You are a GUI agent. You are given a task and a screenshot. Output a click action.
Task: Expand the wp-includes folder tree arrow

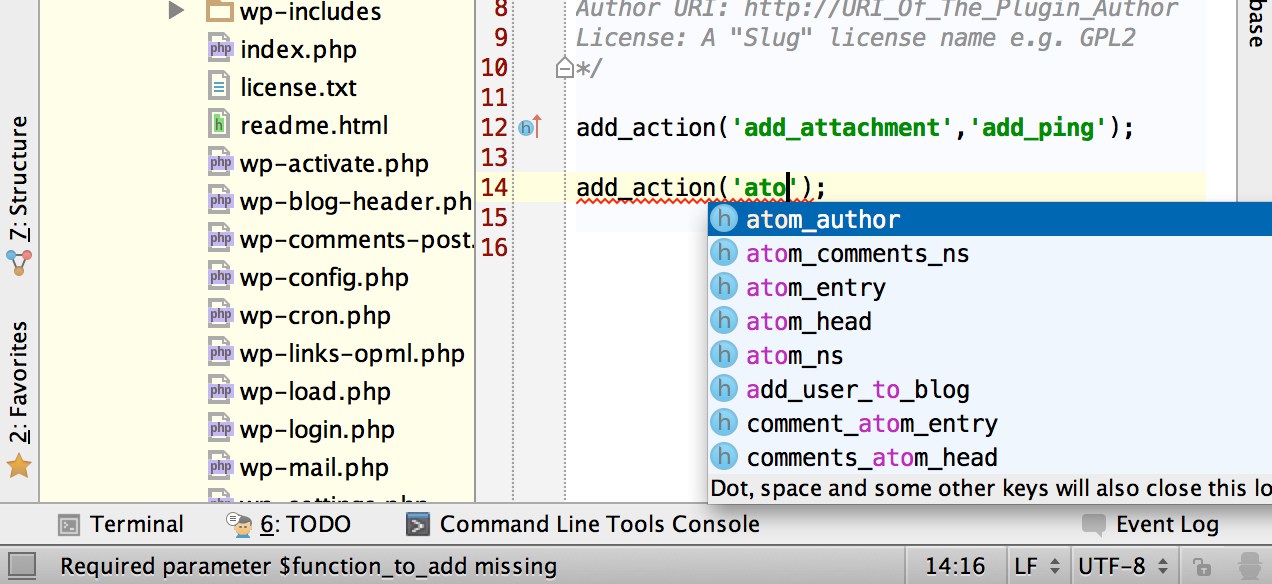click(x=176, y=12)
